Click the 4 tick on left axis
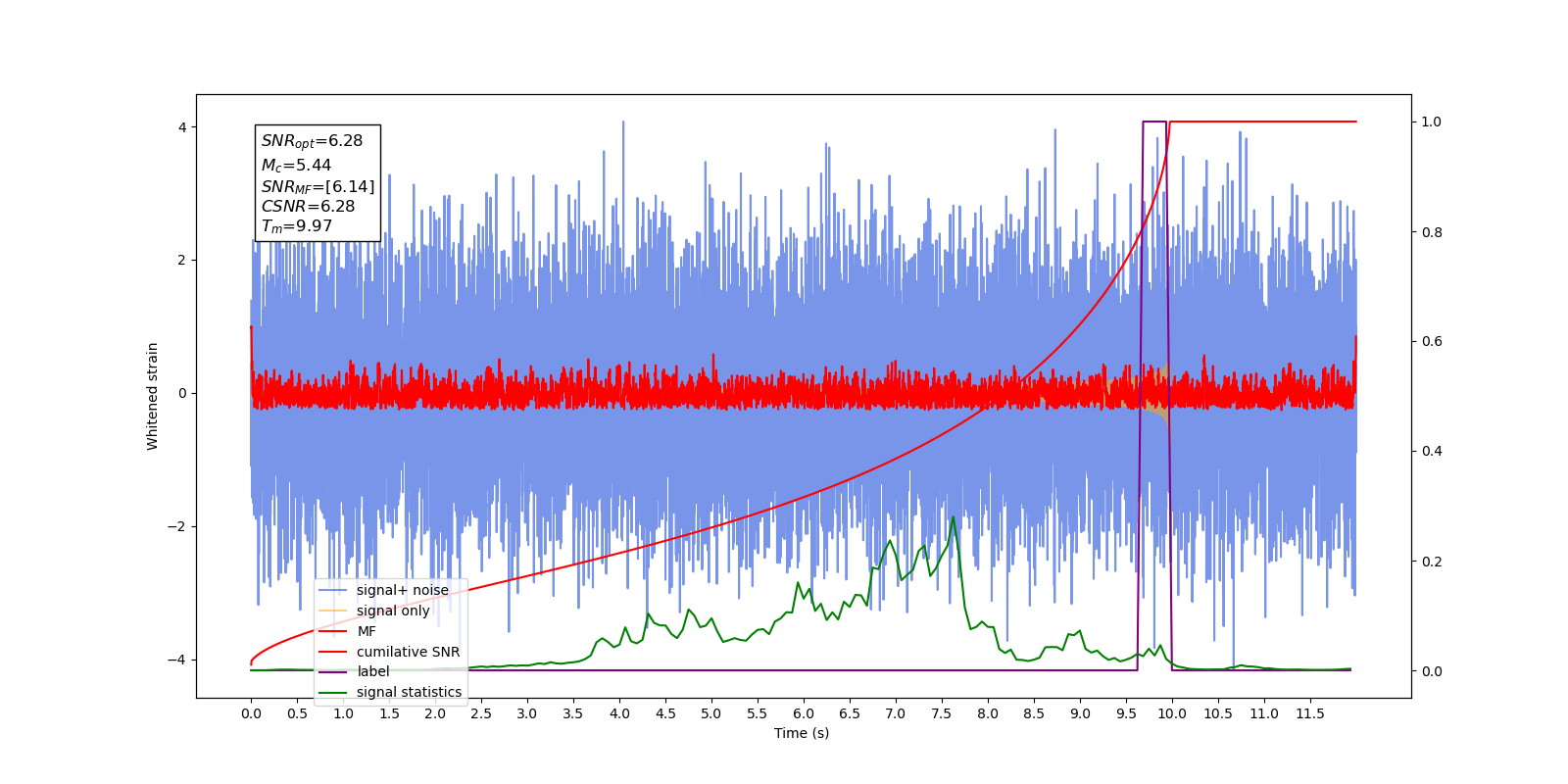The width and height of the screenshot is (1568, 784). (182, 127)
